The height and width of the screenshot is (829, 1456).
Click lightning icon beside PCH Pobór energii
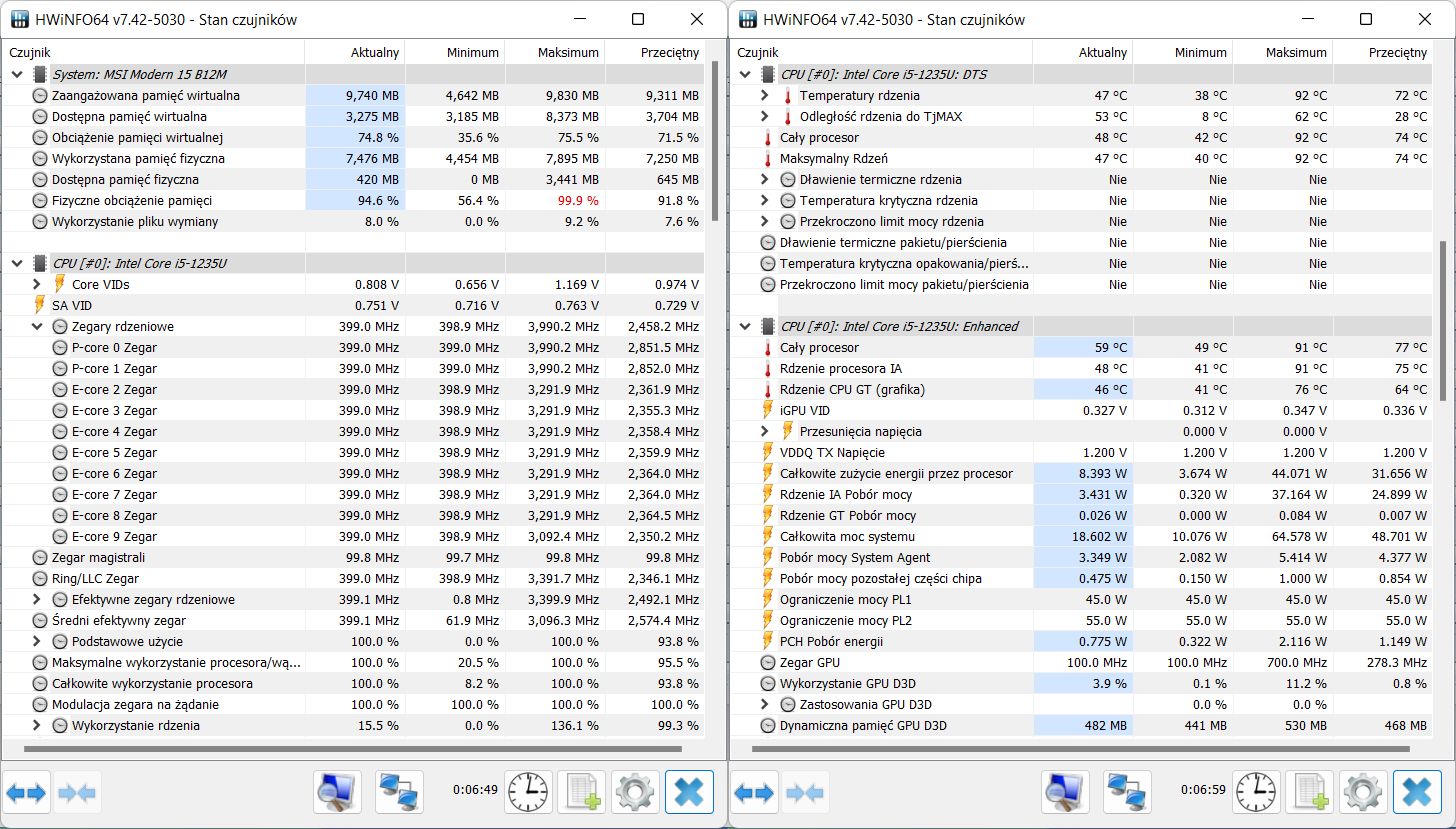pos(768,641)
